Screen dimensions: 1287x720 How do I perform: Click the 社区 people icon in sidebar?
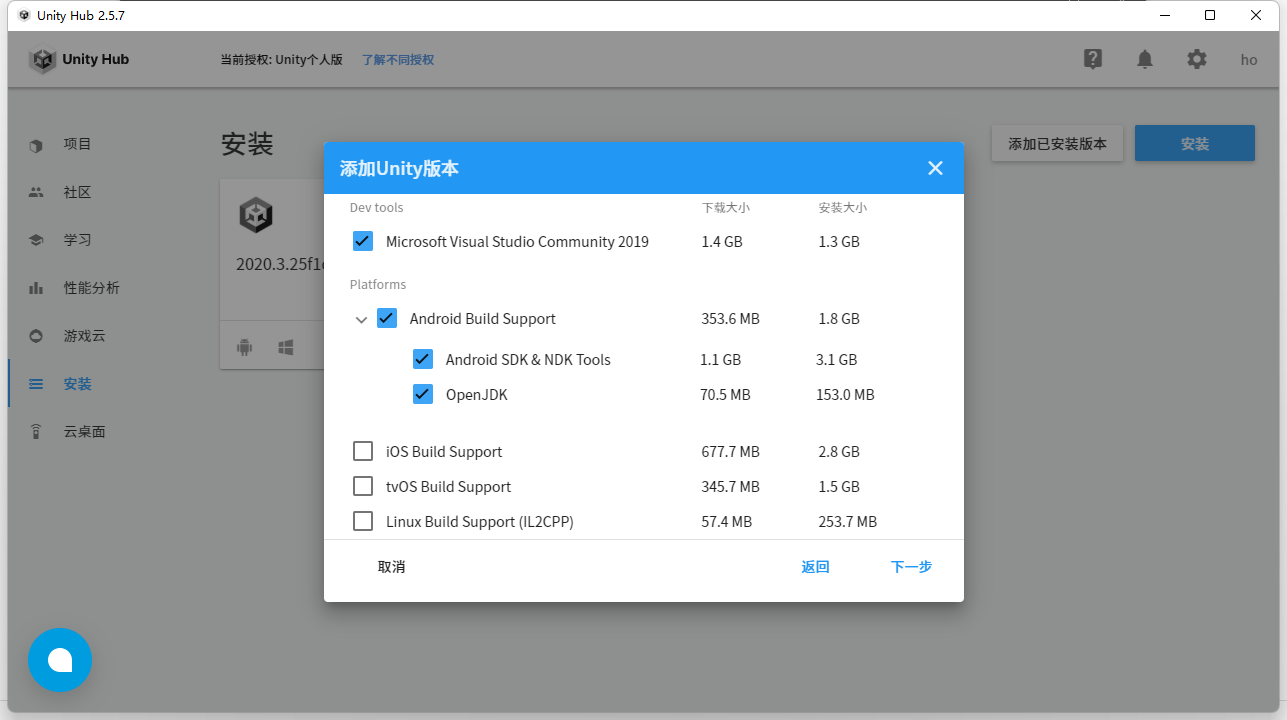[36, 192]
